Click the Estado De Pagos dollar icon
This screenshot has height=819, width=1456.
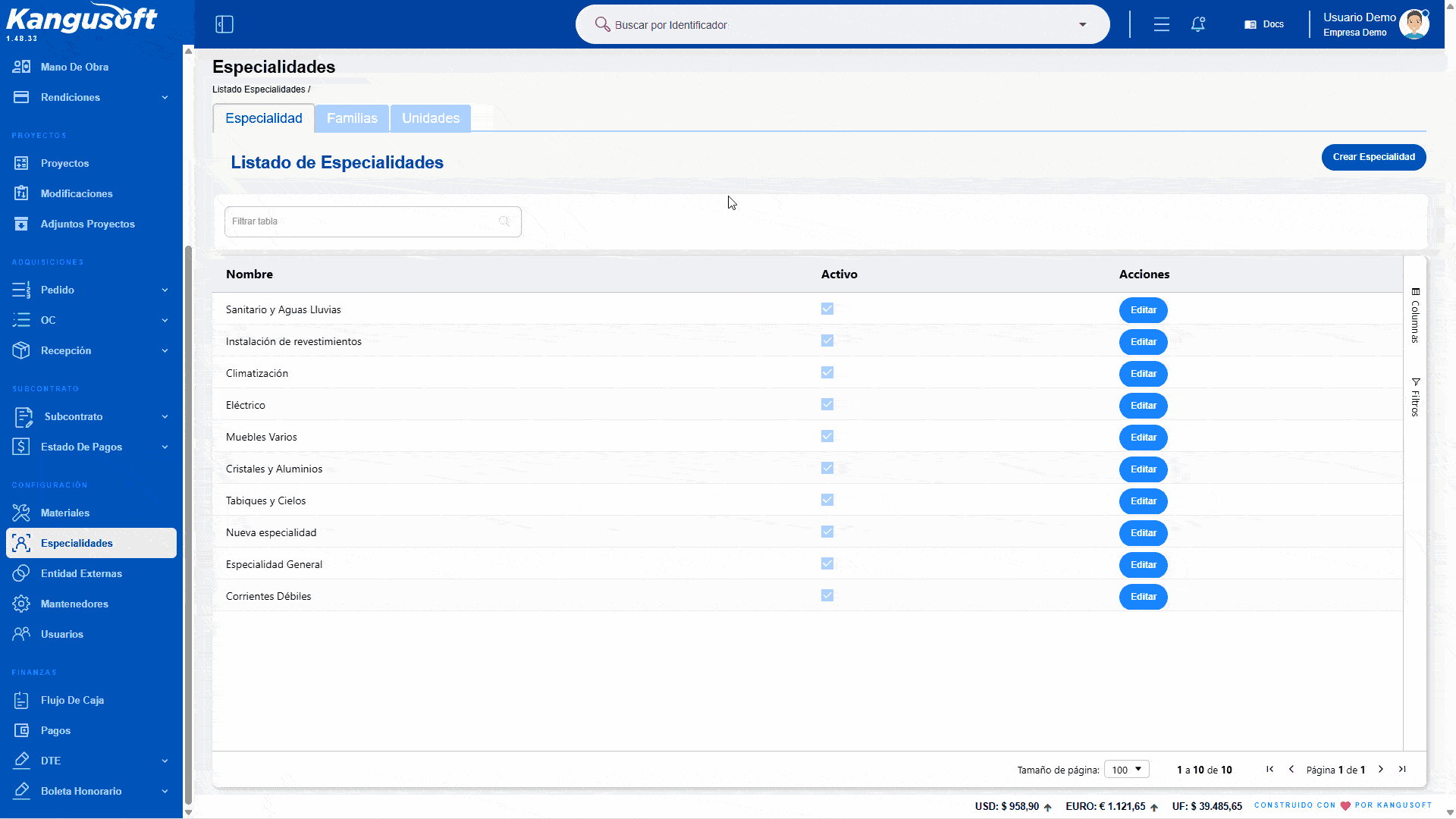coord(21,447)
